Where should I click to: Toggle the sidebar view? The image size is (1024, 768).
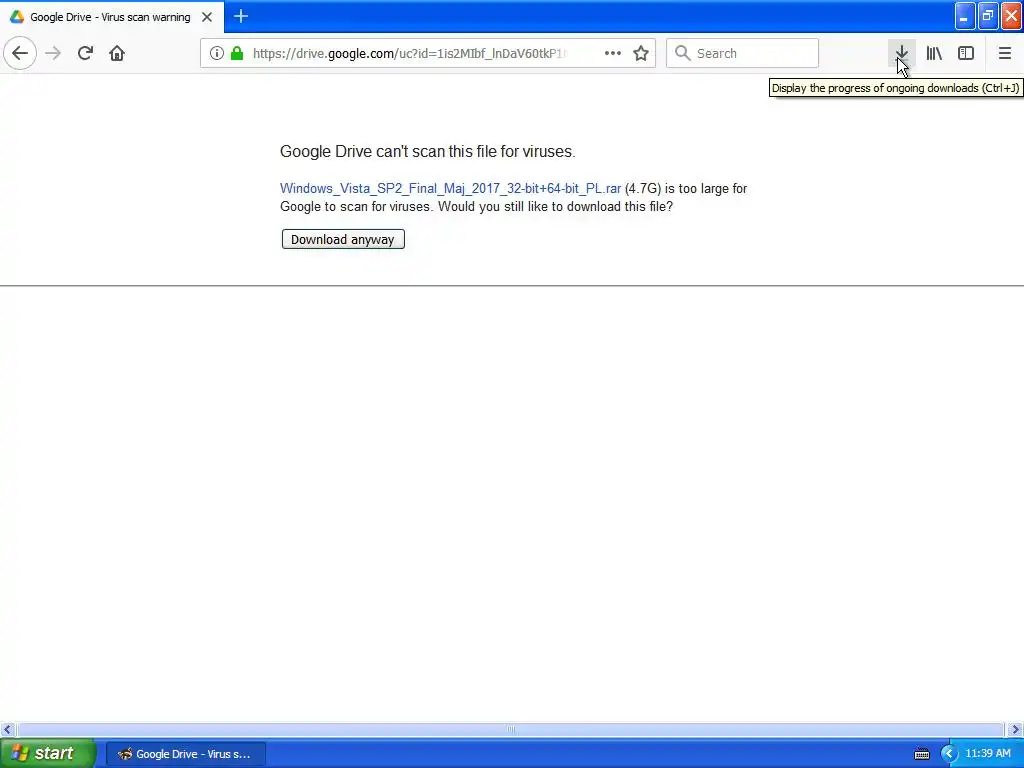966,53
